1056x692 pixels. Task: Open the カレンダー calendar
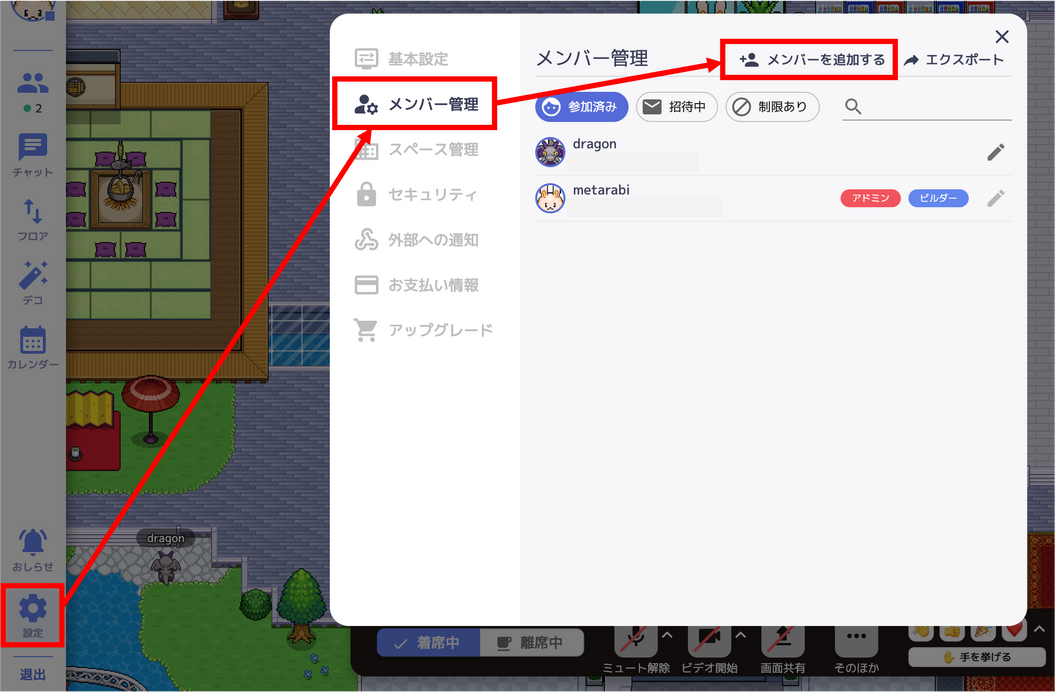[x=32, y=347]
